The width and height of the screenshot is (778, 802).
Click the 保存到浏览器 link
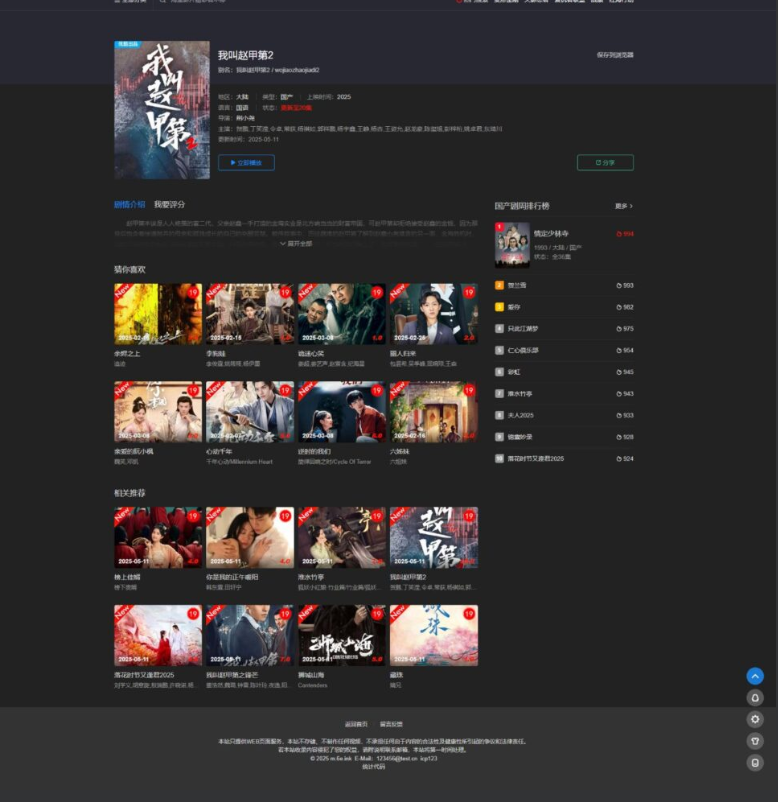coord(614,55)
